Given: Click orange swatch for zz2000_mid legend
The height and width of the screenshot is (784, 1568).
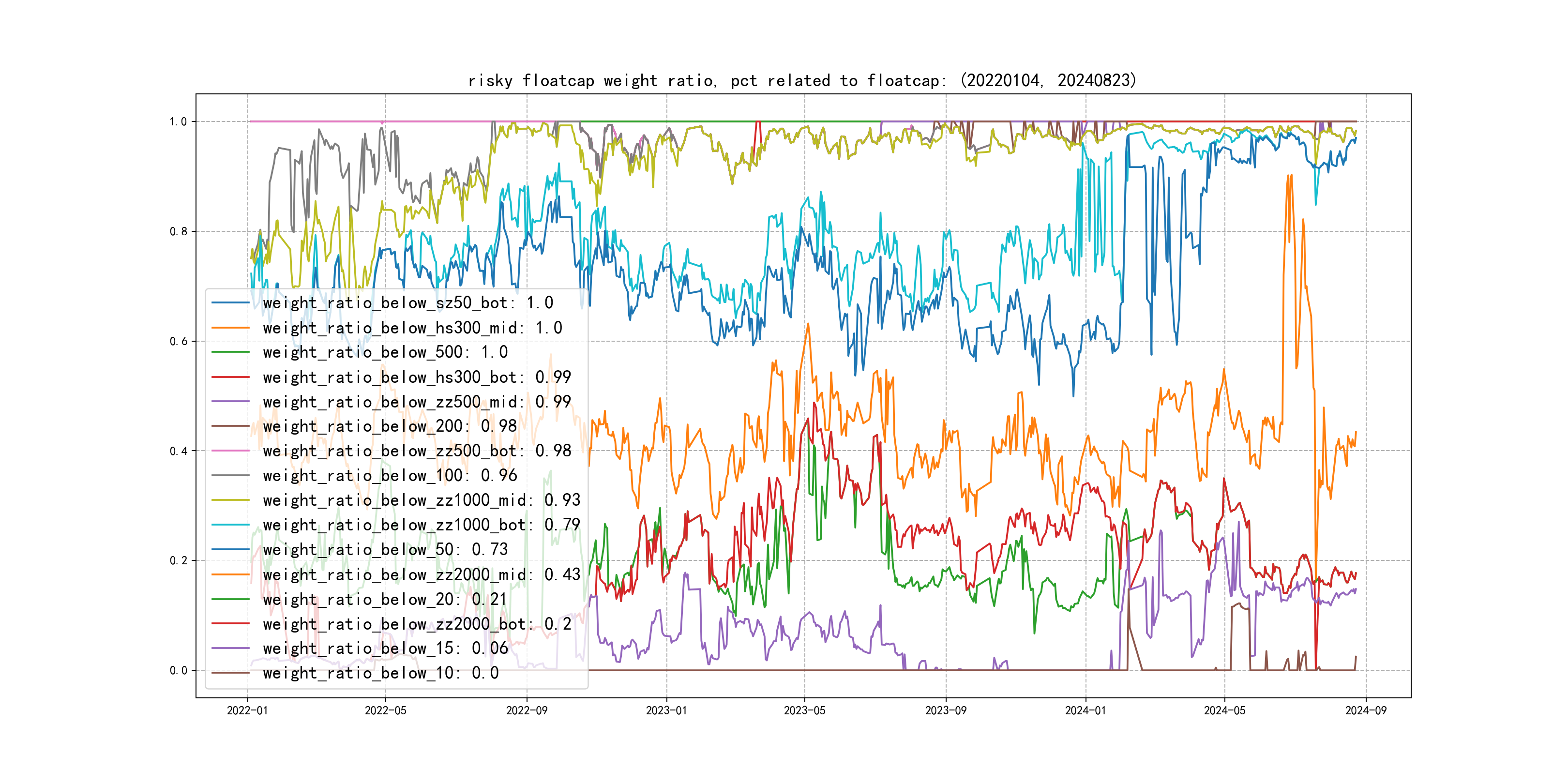Looking at the screenshot, I should [230, 574].
